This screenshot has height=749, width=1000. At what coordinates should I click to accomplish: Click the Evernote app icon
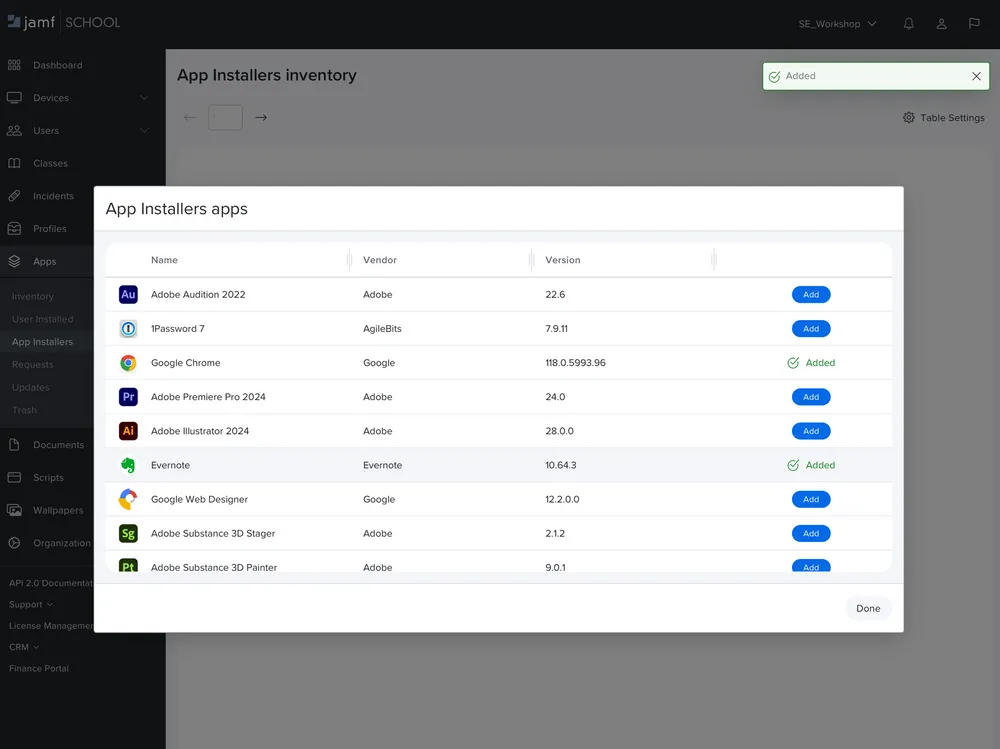128,465
